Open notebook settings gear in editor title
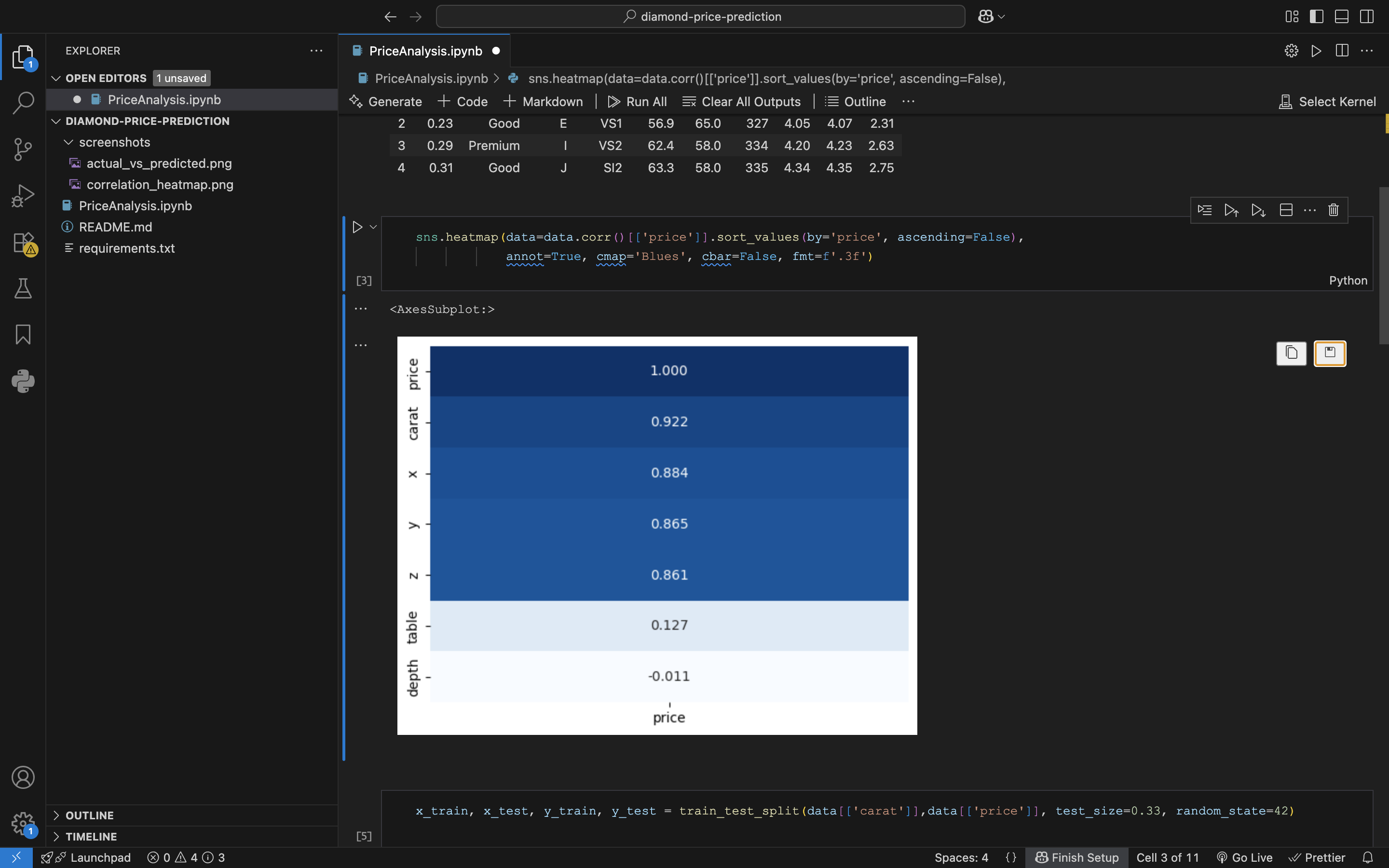The width and height of the screenshot is (1389, 868). [x=1292, y=51]
